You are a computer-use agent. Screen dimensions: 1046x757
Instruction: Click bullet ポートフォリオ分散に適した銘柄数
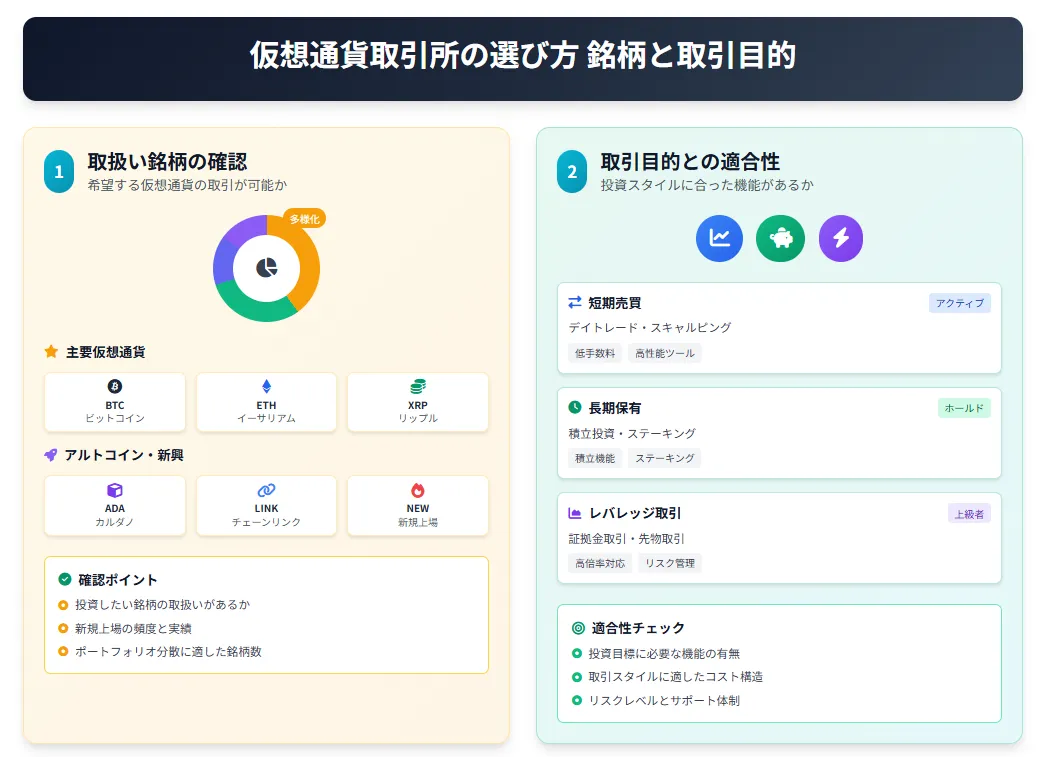[x=168, y=652]
